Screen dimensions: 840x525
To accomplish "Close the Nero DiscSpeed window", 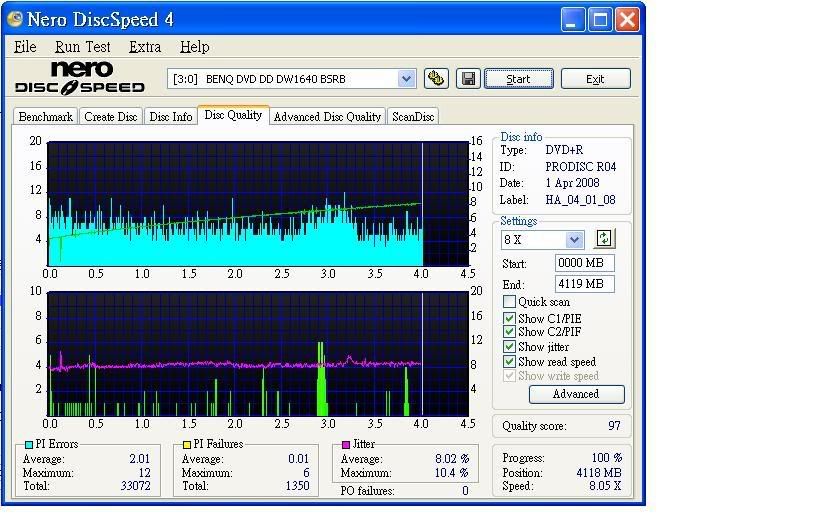I will tap(627, 20).
